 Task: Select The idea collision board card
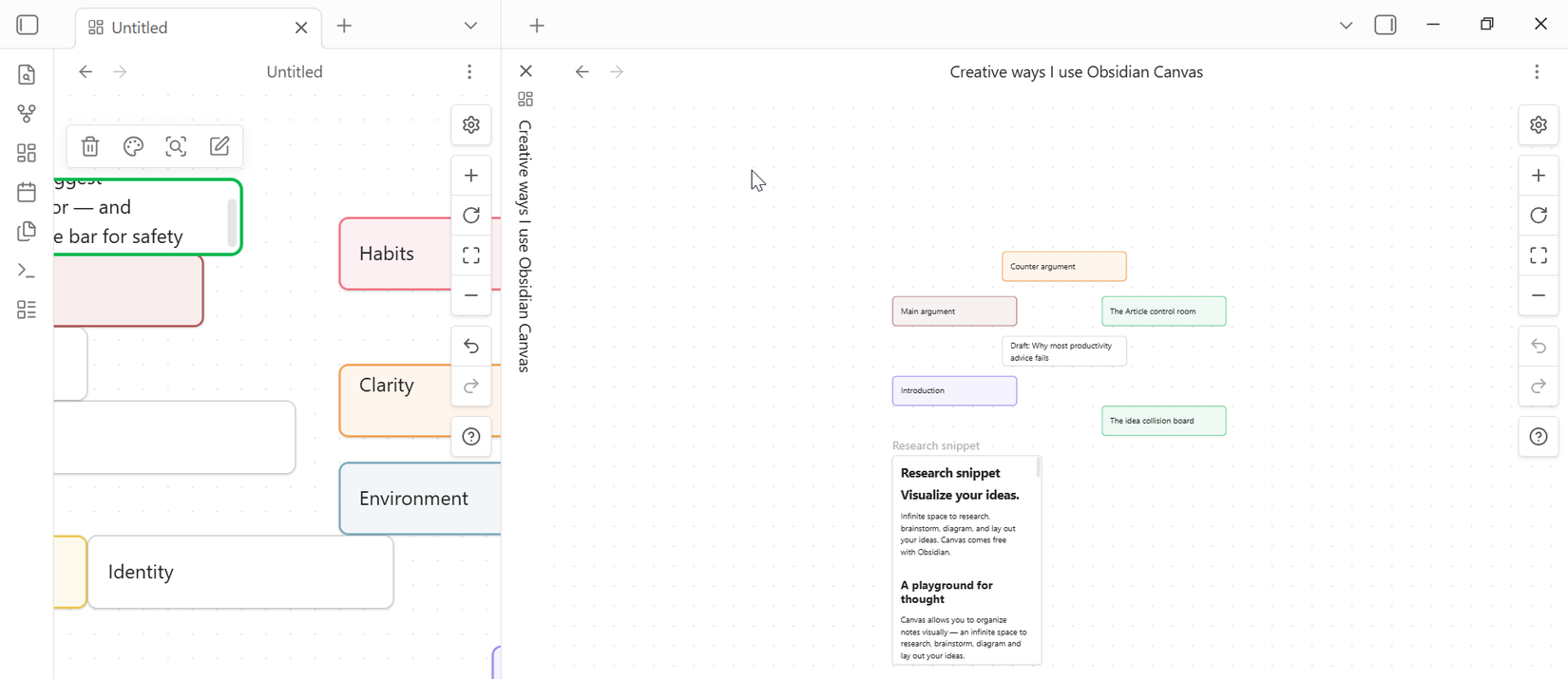click(1164, 421)
